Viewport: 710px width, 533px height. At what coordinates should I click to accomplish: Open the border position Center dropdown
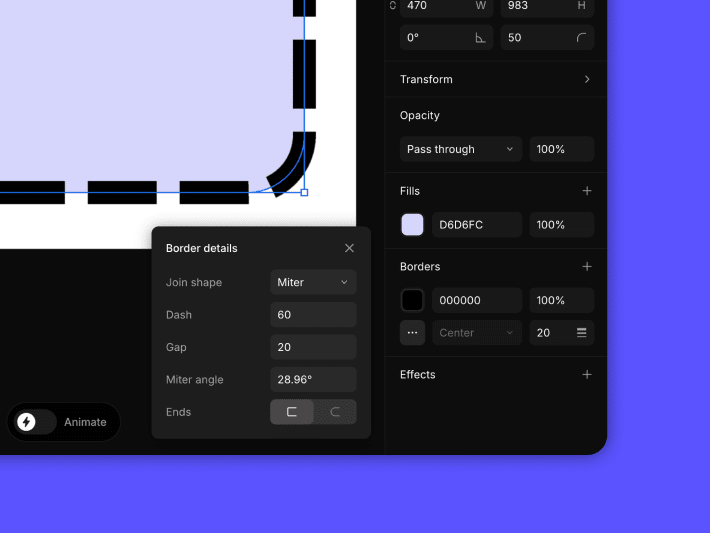tap(477, 333)
